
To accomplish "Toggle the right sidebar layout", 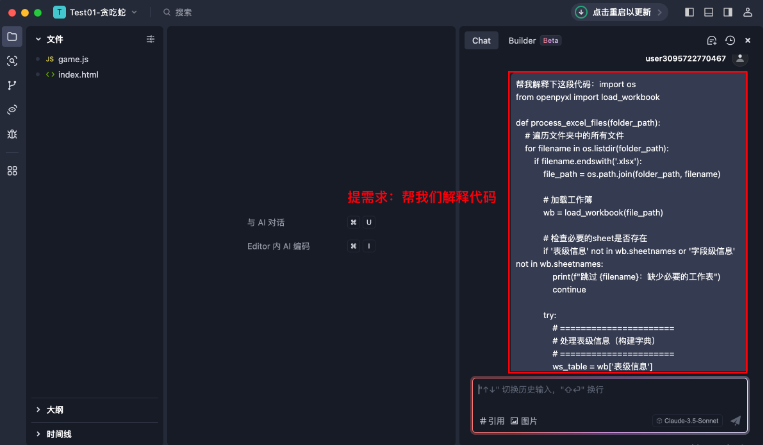I will 727,12.
